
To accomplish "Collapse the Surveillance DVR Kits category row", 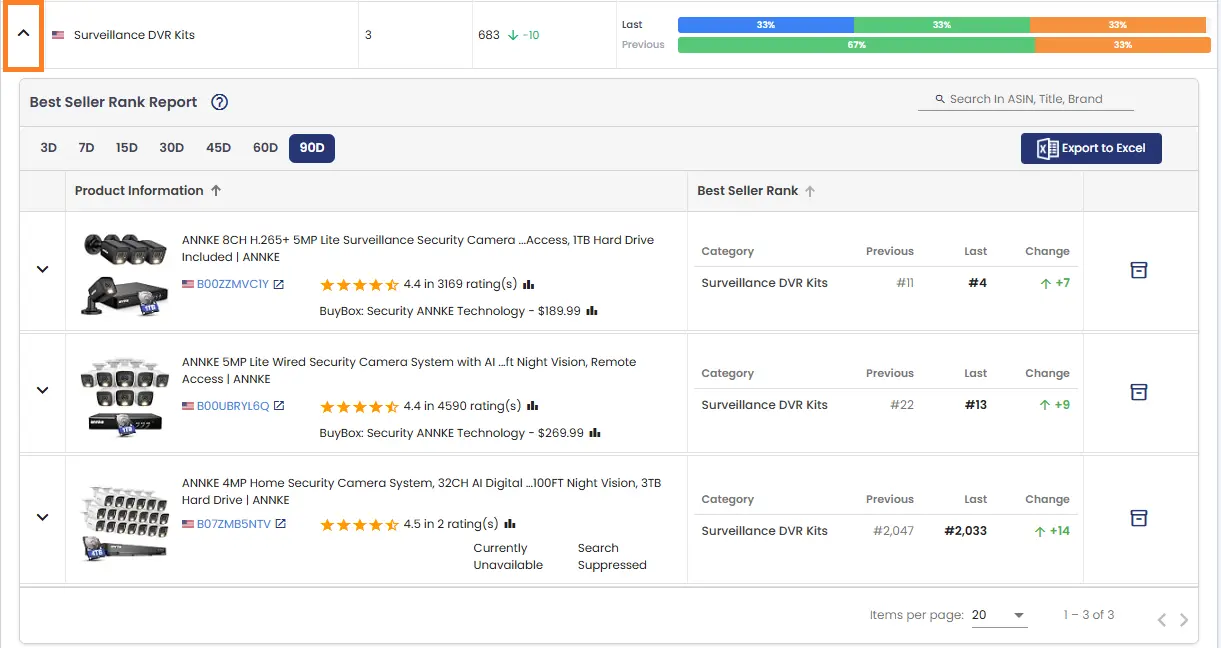I will pos(24,35).
